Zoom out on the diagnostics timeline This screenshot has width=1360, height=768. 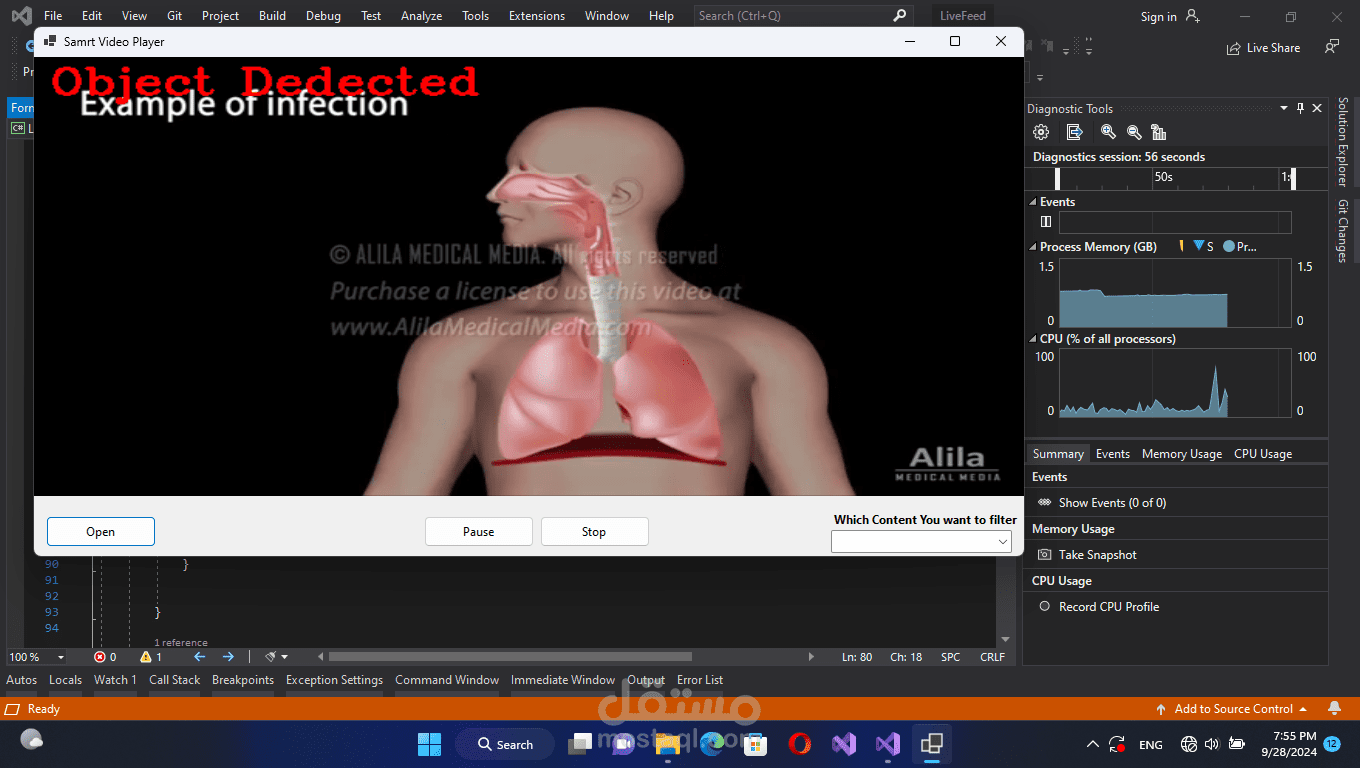pyautogui.click(x=1134, y=132)
